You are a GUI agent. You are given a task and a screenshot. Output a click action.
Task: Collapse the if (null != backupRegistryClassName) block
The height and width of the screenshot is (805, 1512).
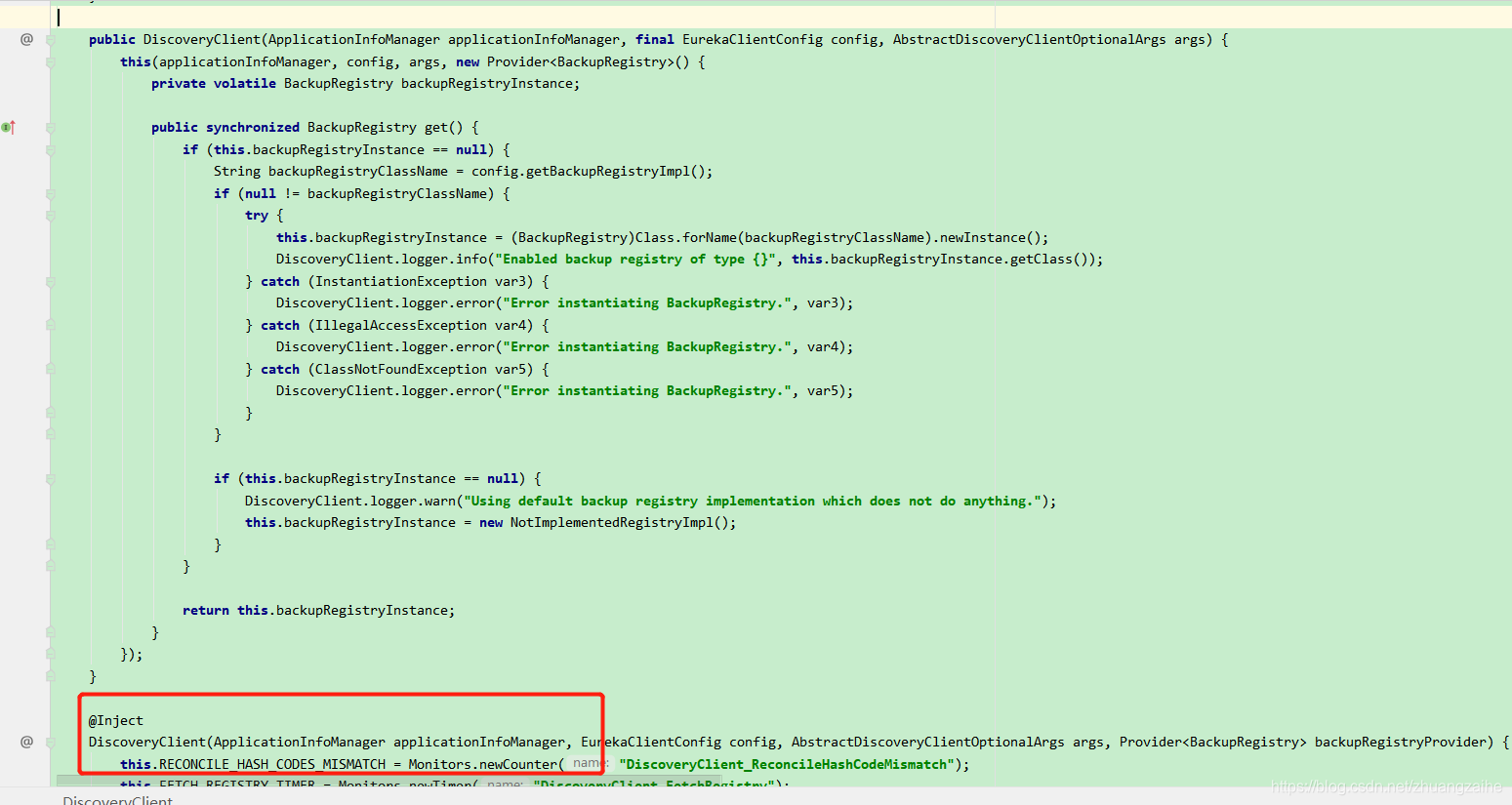coord(50,193)
